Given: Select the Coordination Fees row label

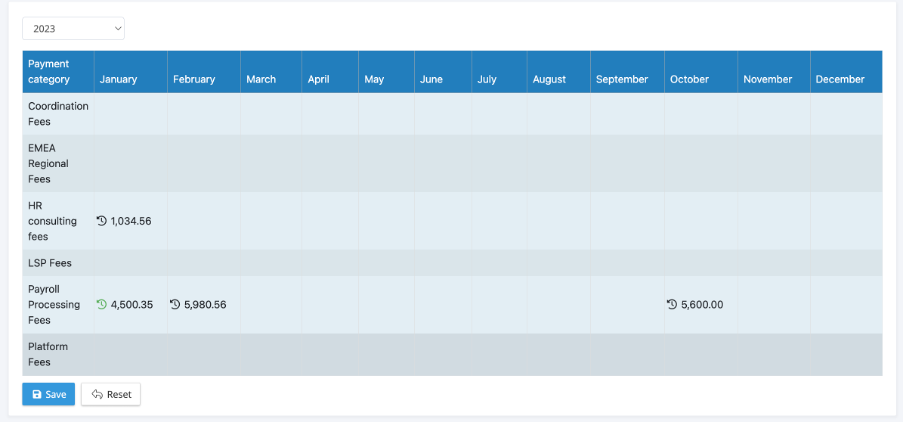Looking at the screenshot, I should pos(58,114).
